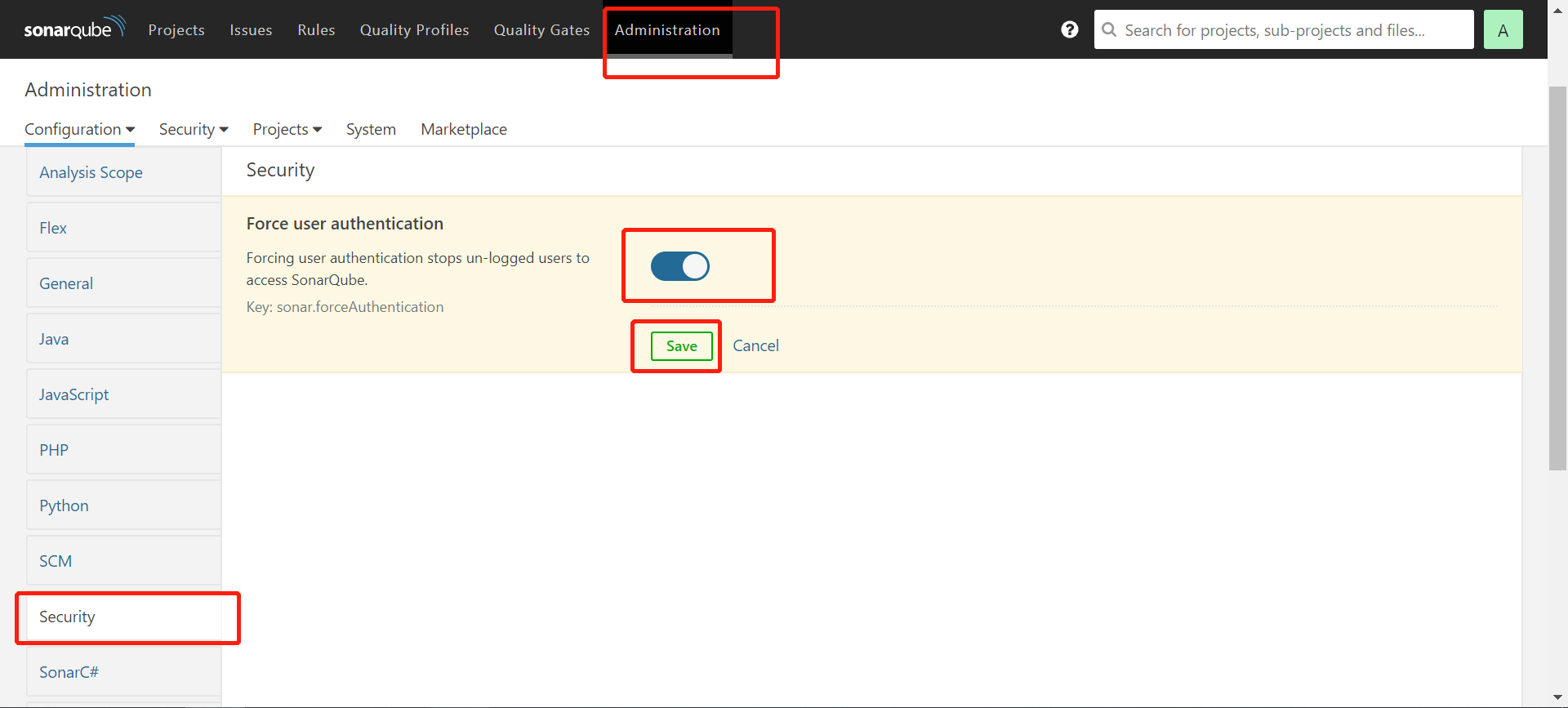Select JavaScript settings category
Image resolution: width=1568 pixels, height=708 pixels.
click(x=123, y=394)
